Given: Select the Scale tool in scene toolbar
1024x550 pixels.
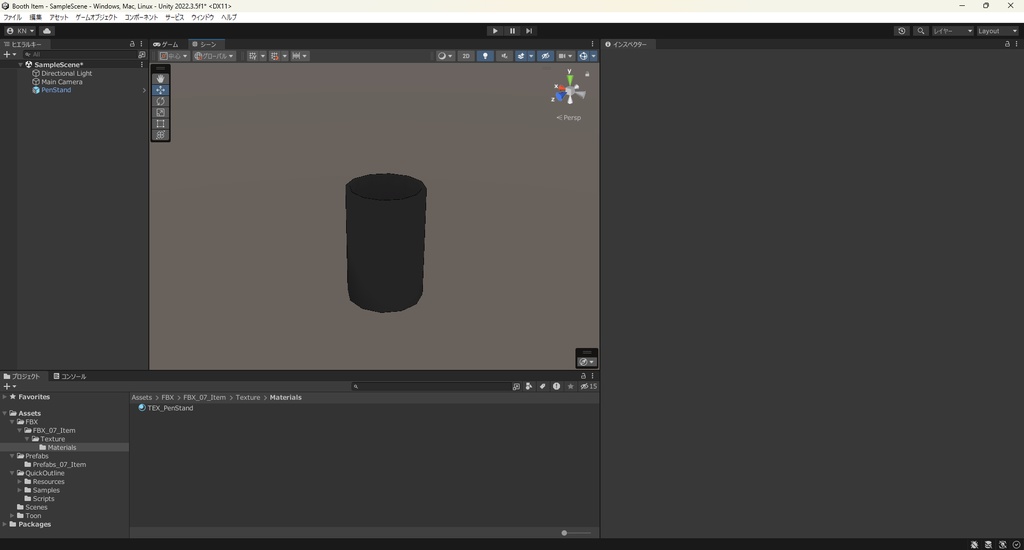Looking at the screenshot, I should [160, 112].
